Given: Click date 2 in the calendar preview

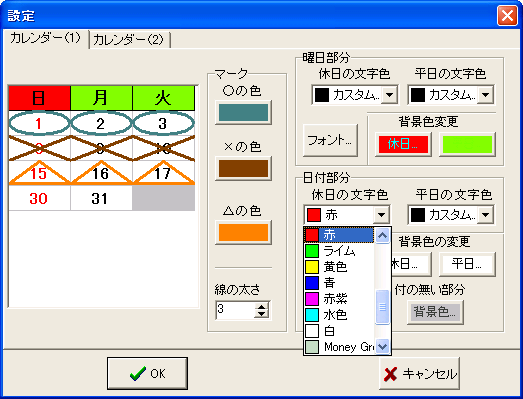Looking at the screenshot, I should click(x=101, y=123).
